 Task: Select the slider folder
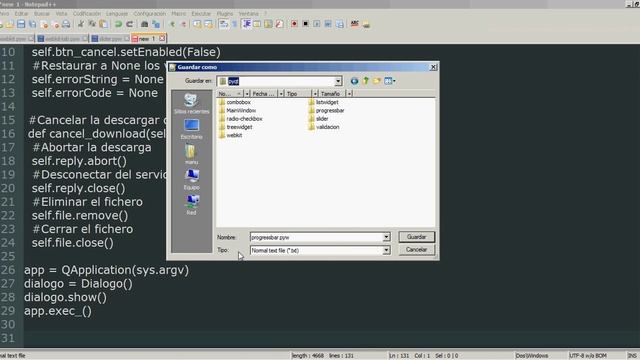[x=318, y=118]
